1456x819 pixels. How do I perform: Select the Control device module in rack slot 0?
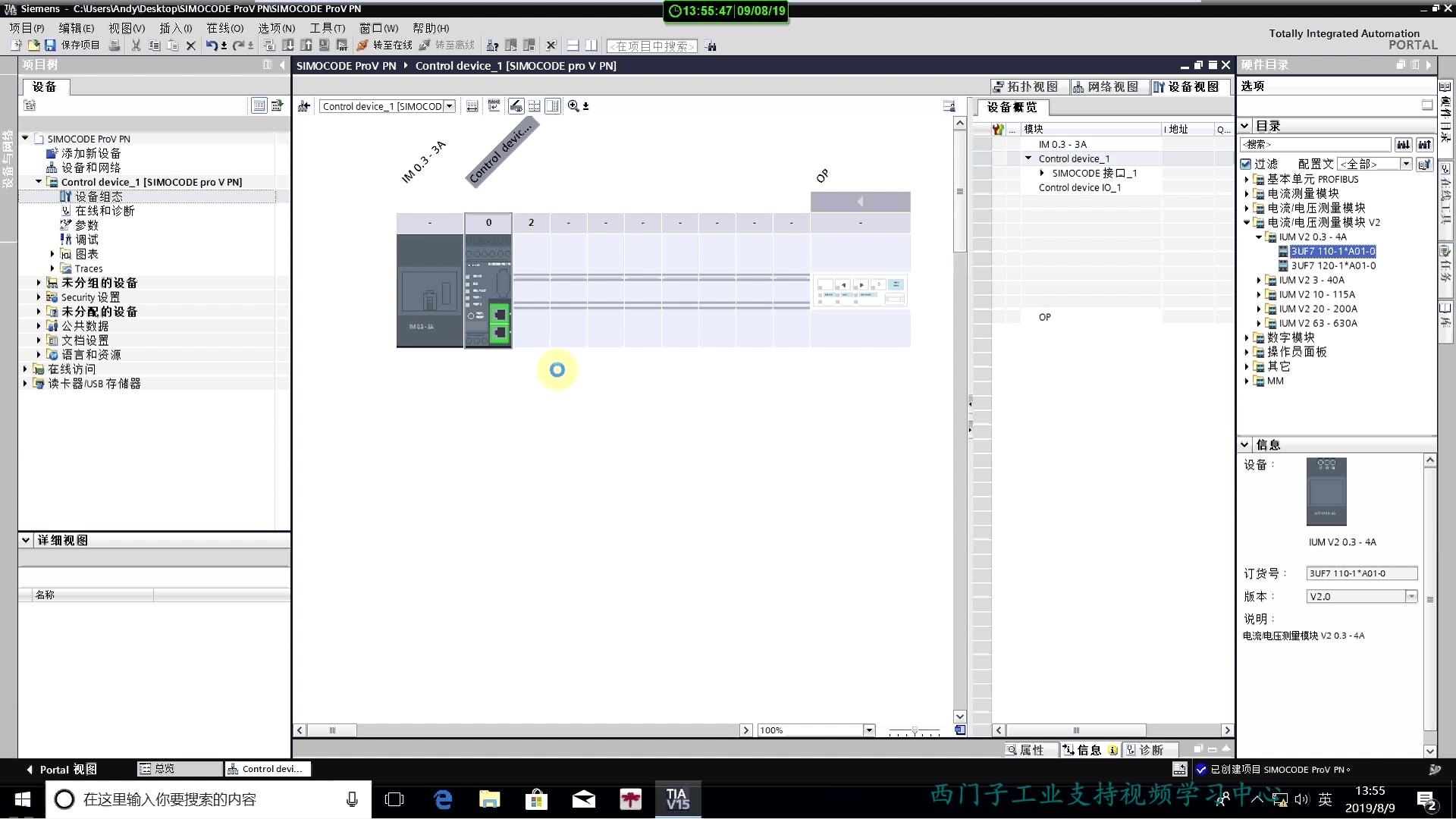488,290
